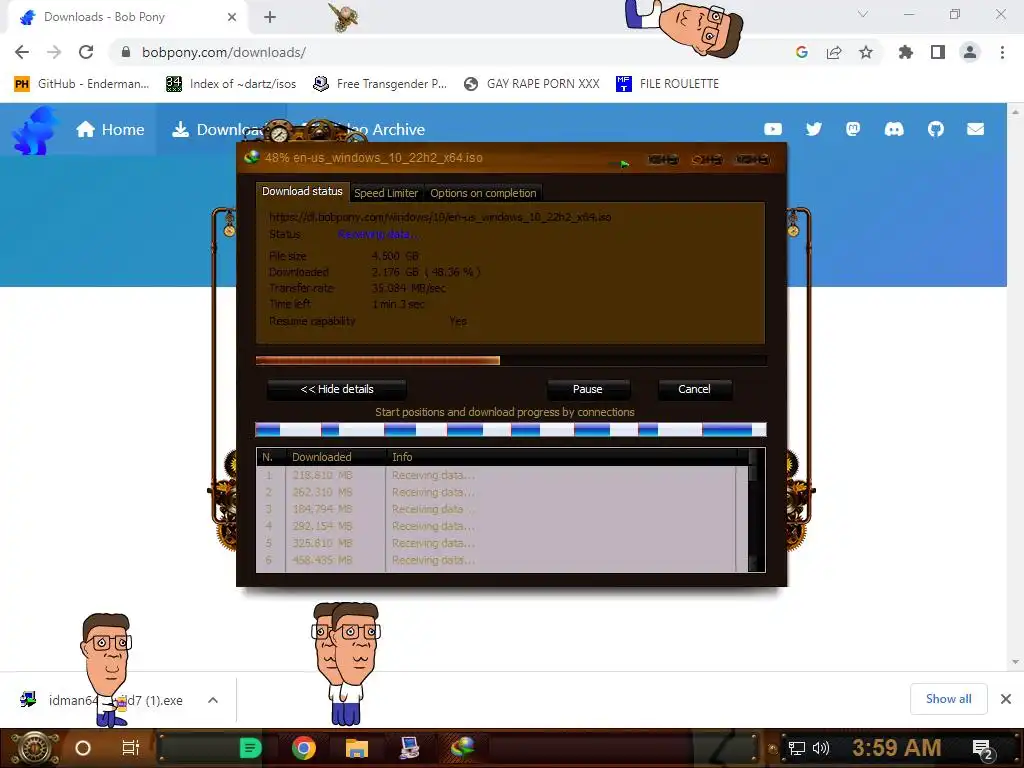Cancel the Windows 10 ISO download
This screenshot has height=768, width=1024.
tap(694, 389)
